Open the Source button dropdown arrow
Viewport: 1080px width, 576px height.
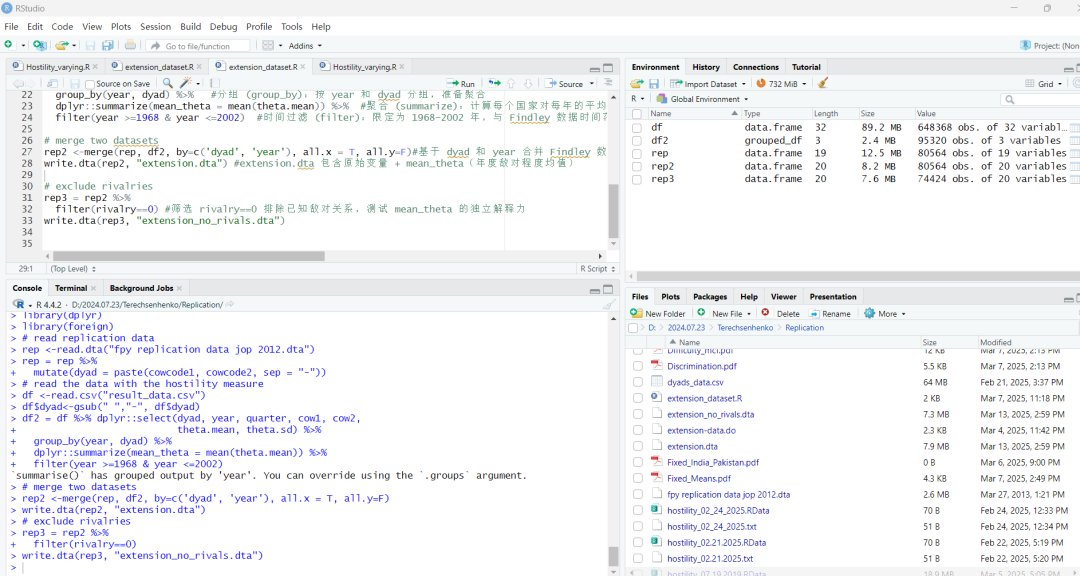point(591,83)
